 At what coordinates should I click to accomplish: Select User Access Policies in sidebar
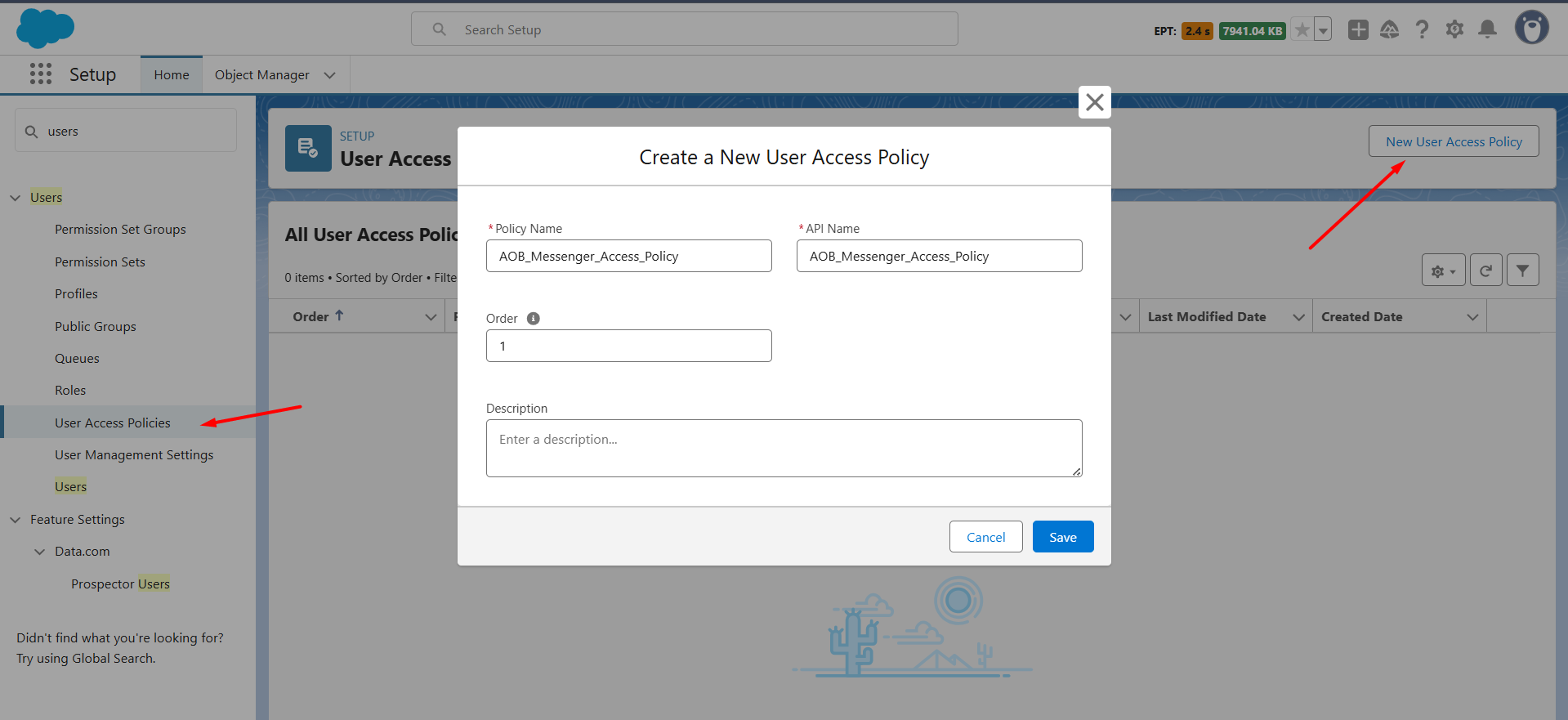113,423
